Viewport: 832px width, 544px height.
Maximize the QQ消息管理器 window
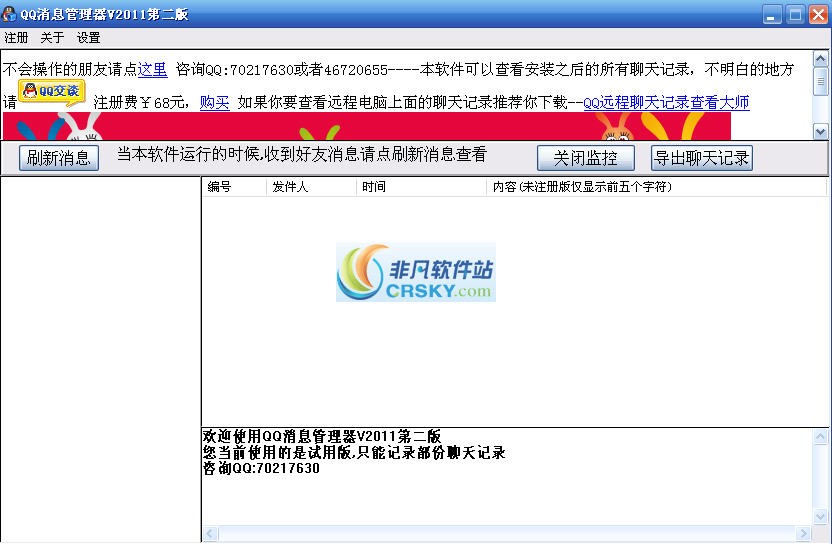coord(795,14)
